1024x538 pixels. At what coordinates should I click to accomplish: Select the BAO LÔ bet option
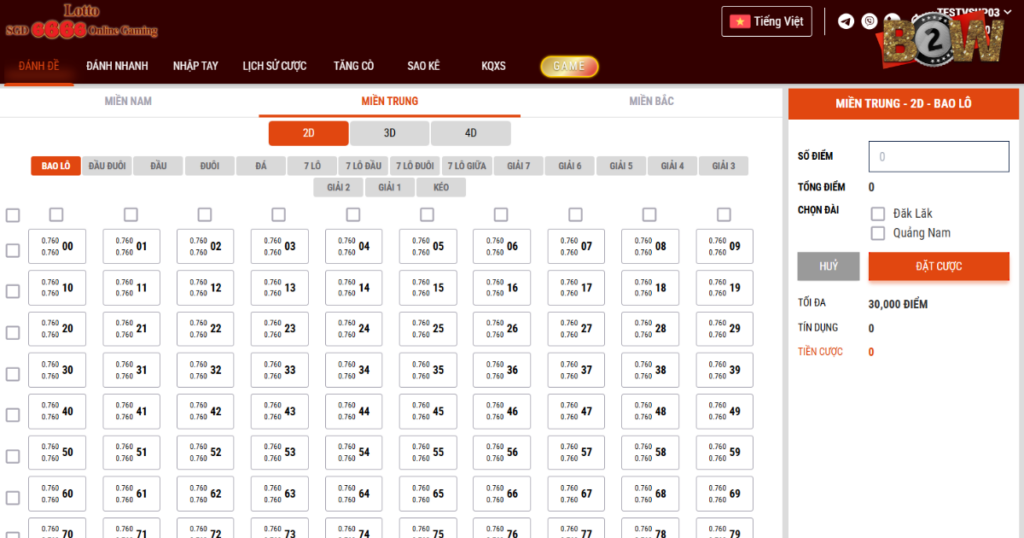(56, 166)
